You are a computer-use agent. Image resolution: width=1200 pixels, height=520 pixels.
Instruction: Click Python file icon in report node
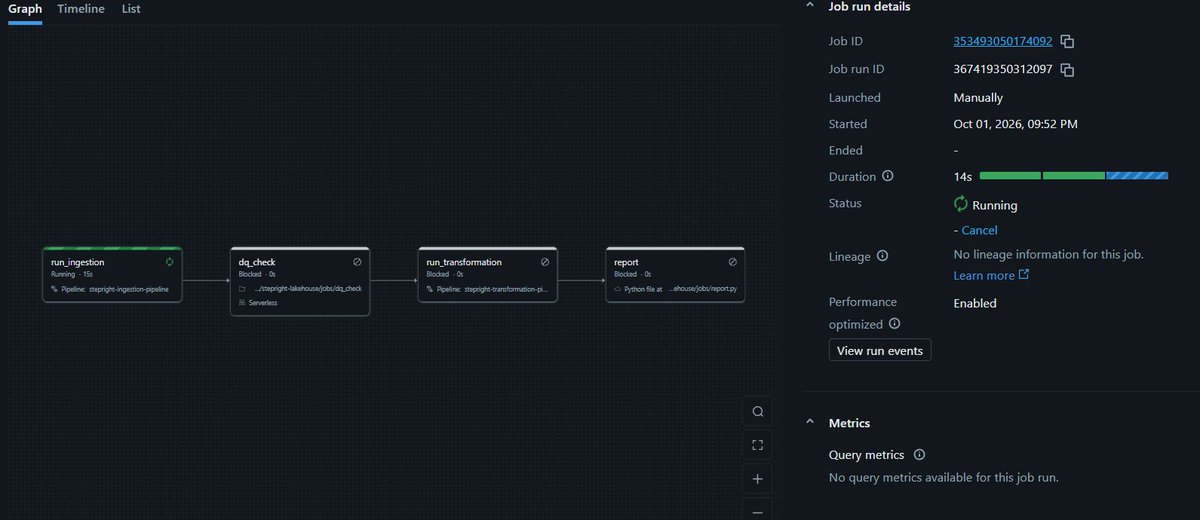[x=618, y=289]
